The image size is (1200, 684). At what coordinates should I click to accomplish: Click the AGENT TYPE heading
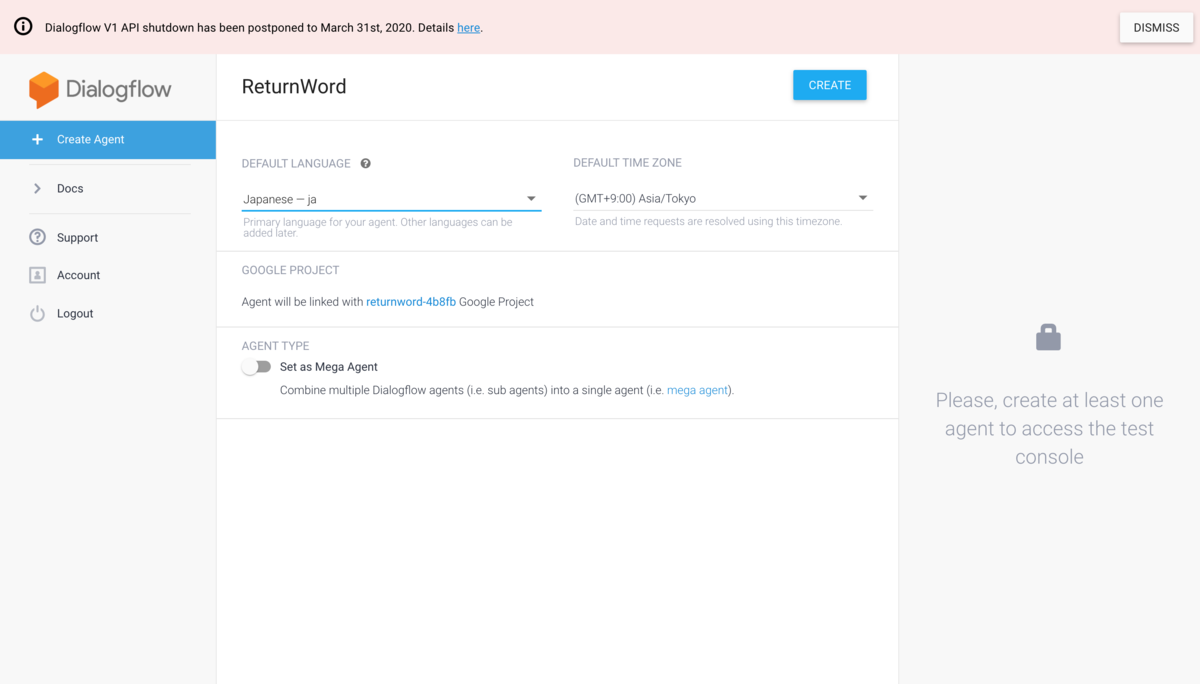click(x=275, y=346)
